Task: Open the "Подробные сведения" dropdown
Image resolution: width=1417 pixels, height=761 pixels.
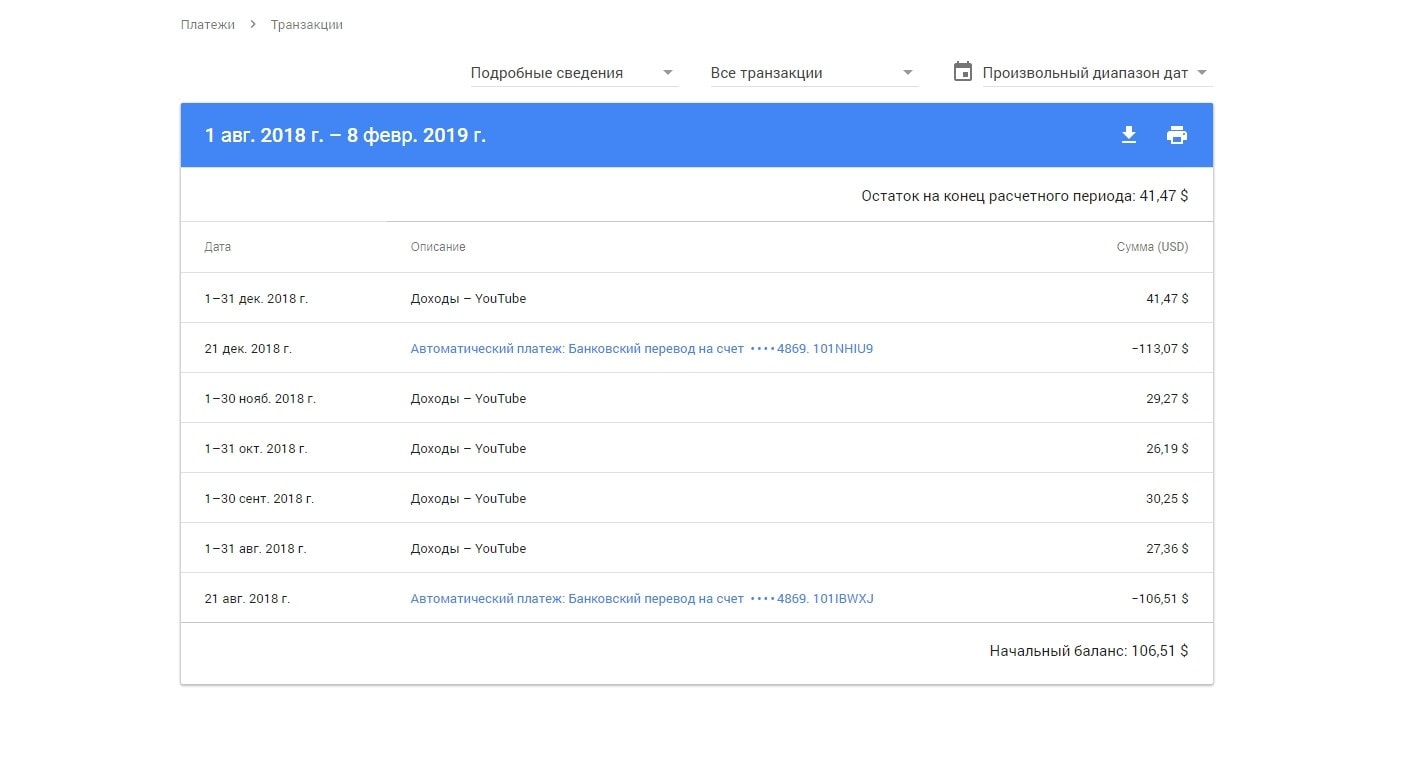Action: tap(574, 73)
